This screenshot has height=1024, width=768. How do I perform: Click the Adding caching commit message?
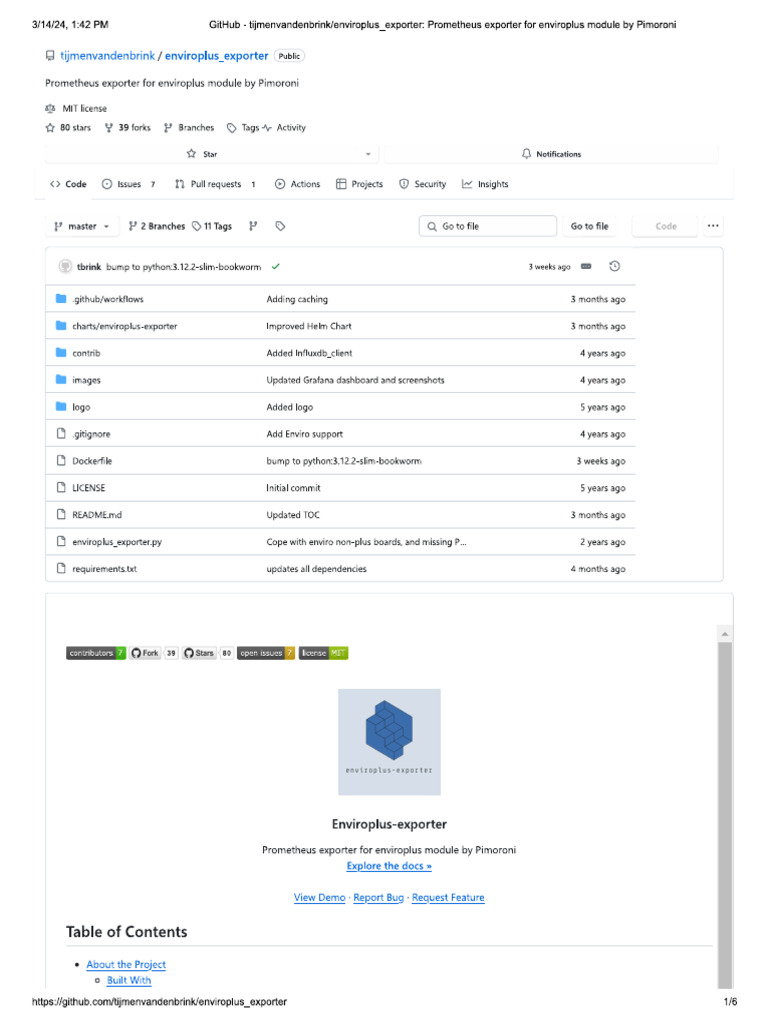297,299
